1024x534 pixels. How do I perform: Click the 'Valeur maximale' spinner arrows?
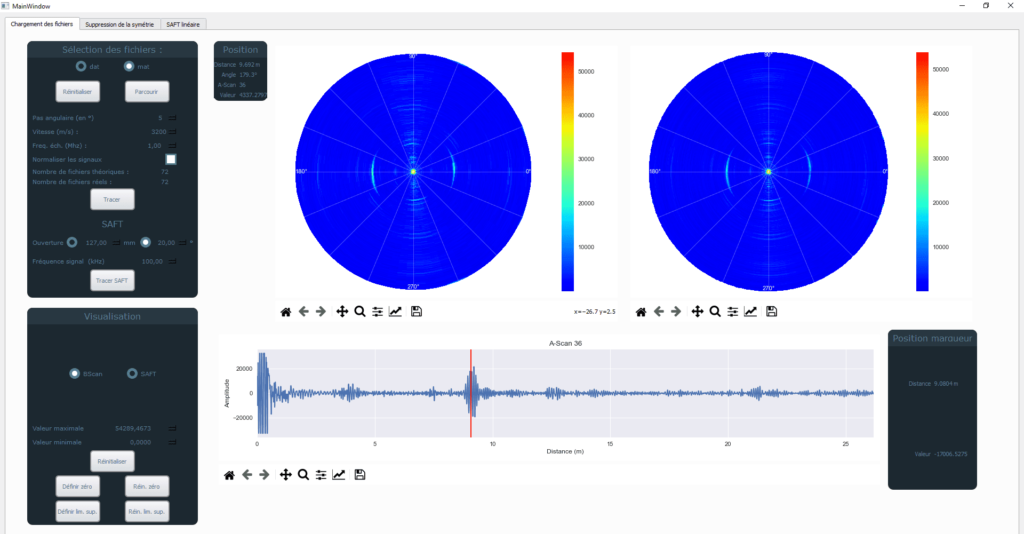coord(171,428)
